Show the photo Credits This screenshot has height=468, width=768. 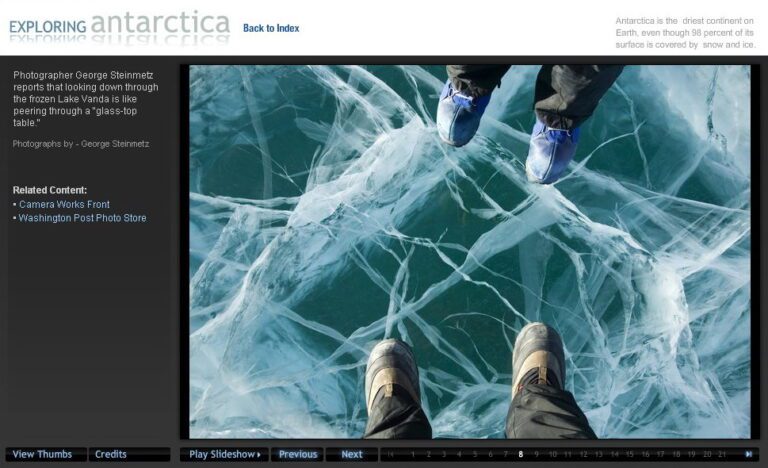(x=110, y=454)
